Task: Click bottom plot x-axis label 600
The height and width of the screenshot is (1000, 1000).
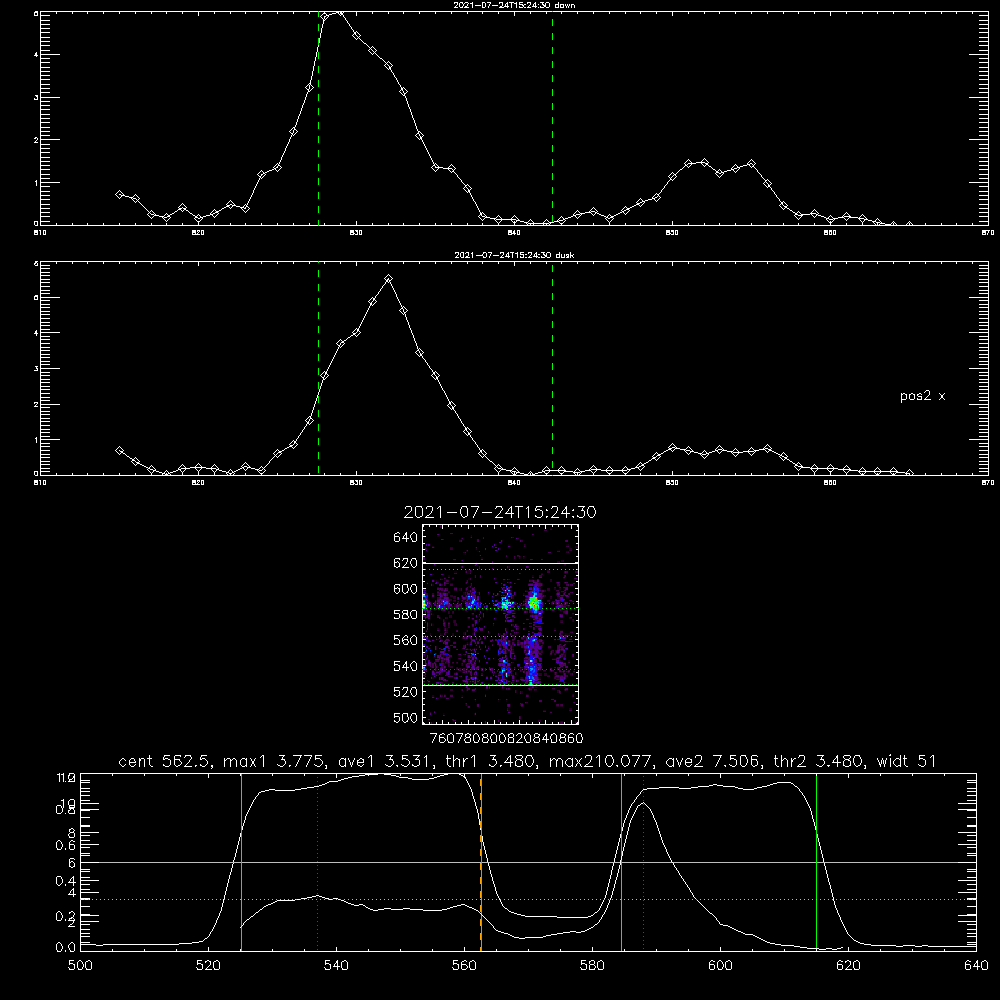Action: [x=721, y=966]
